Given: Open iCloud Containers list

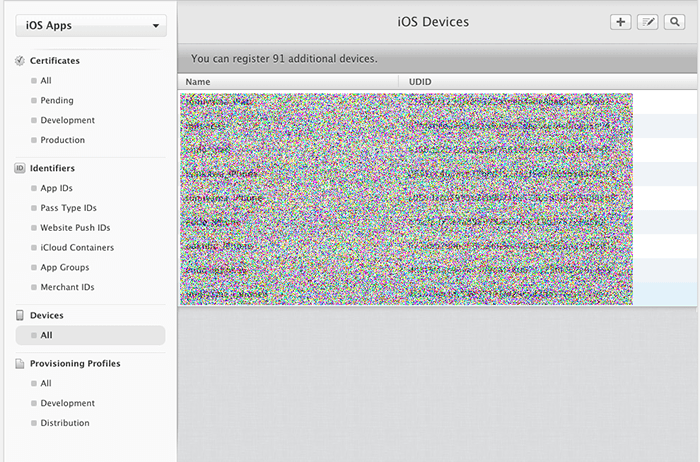Looking at the screenshot, I should [77, 248].
